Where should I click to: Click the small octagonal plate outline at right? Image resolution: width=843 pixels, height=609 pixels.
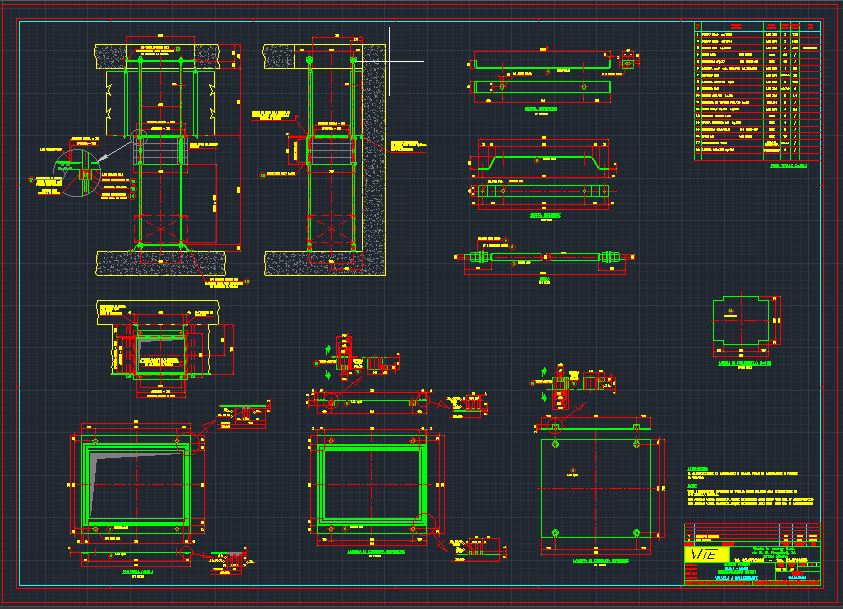pos(743,325)
